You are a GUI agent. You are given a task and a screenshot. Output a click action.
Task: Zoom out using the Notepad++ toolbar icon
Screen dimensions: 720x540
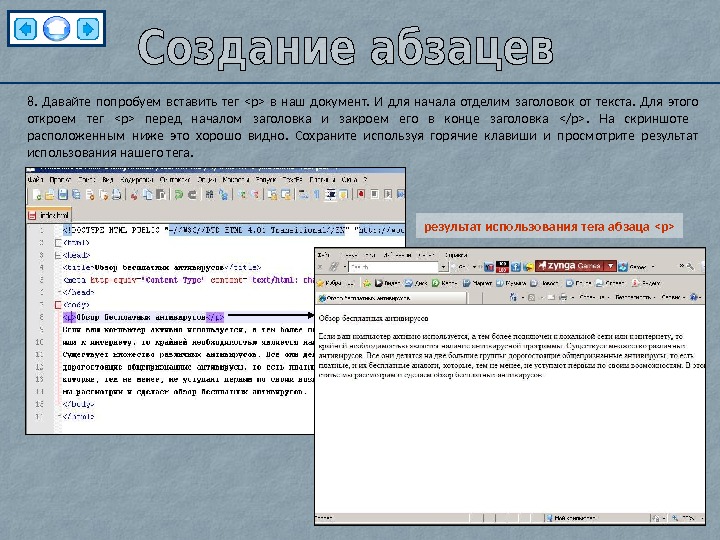coord(254,195)
